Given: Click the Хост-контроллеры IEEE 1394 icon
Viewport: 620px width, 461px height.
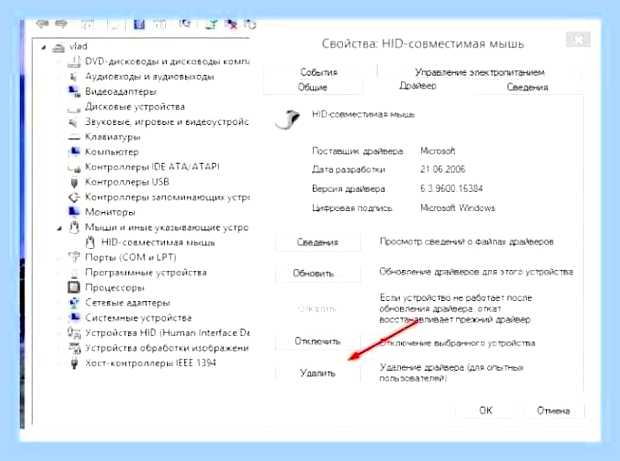Looking at the screenshot, I should (x=74, y=363).
